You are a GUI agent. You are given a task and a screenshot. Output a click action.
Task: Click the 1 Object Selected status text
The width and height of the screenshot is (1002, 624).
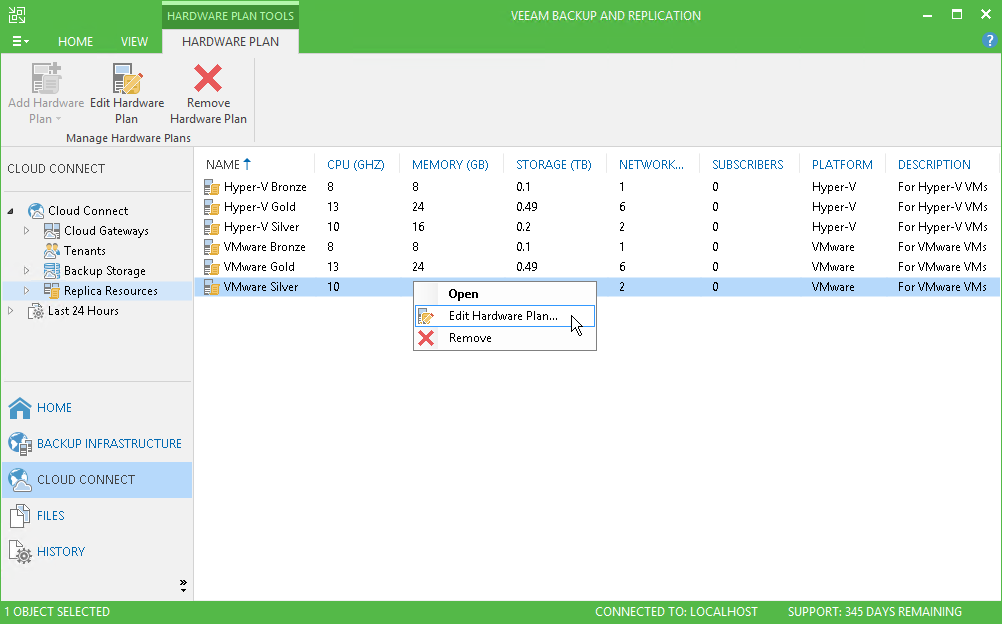pyautogui.click(x=57, y=612)
